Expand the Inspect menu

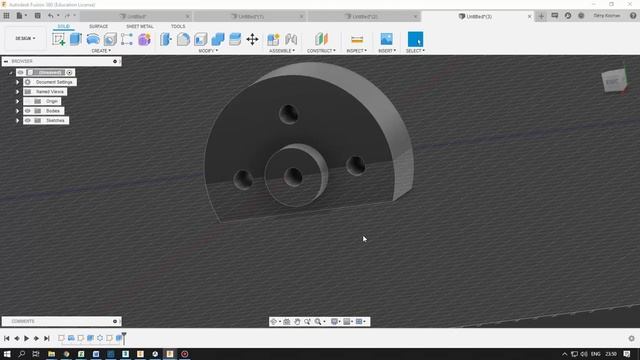[x=356, y=51]
